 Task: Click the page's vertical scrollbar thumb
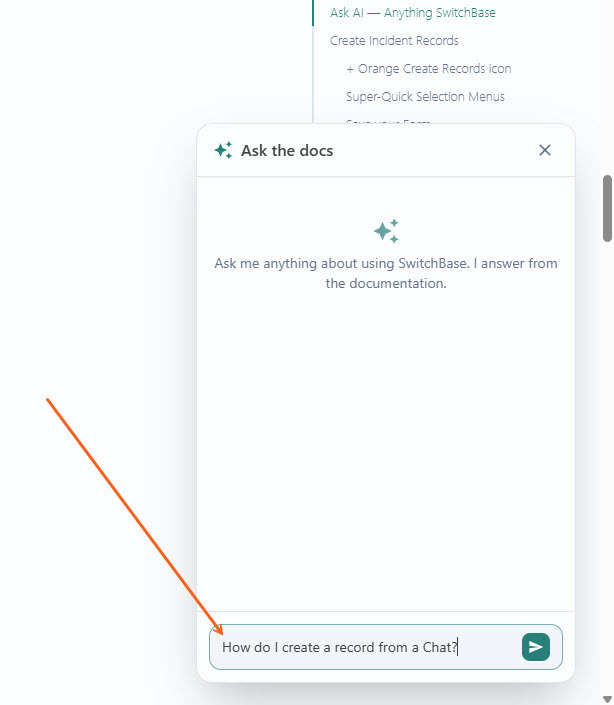tap(607, 209)
